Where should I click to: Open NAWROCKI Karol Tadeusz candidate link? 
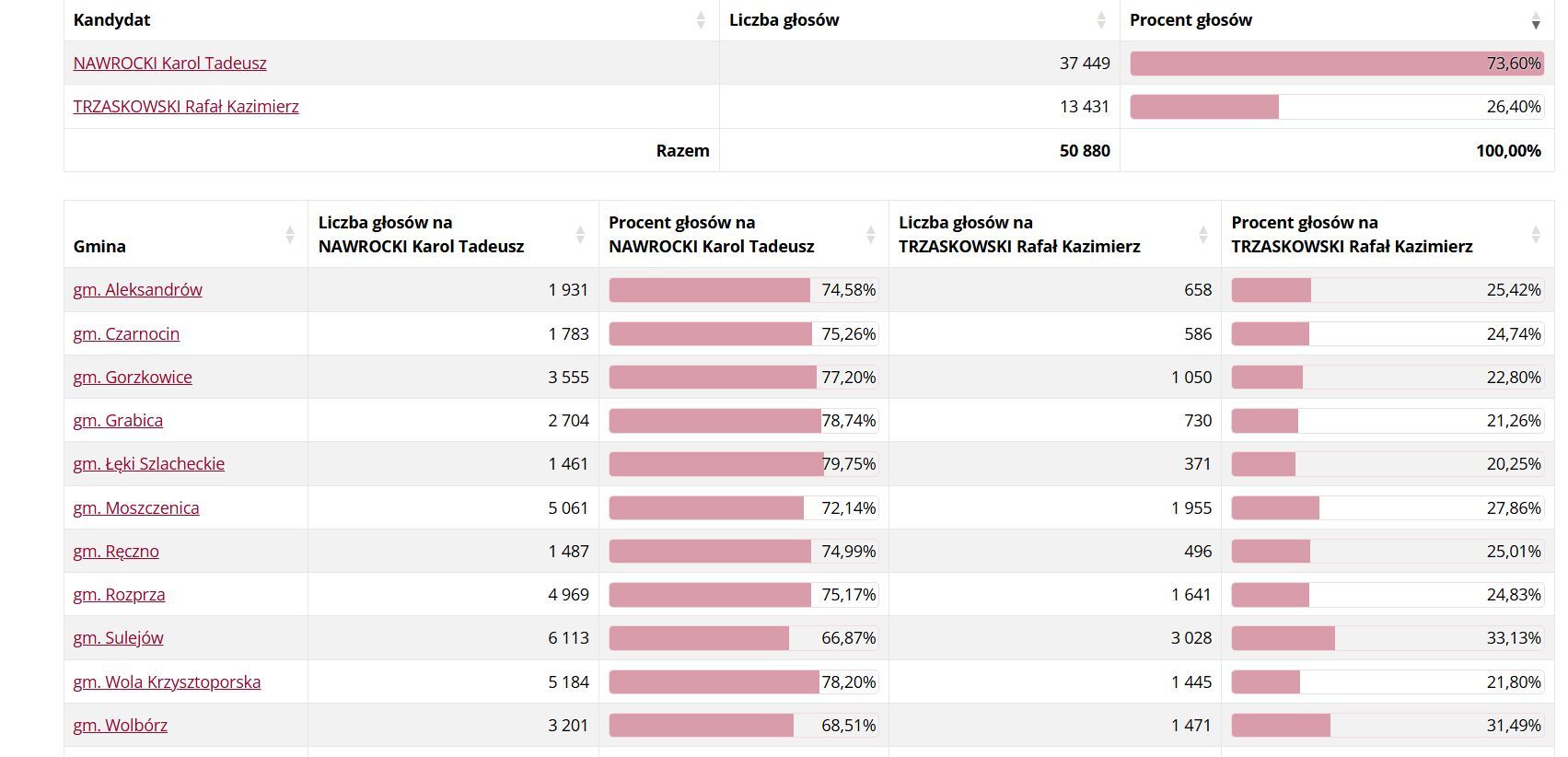coord(169,64)
